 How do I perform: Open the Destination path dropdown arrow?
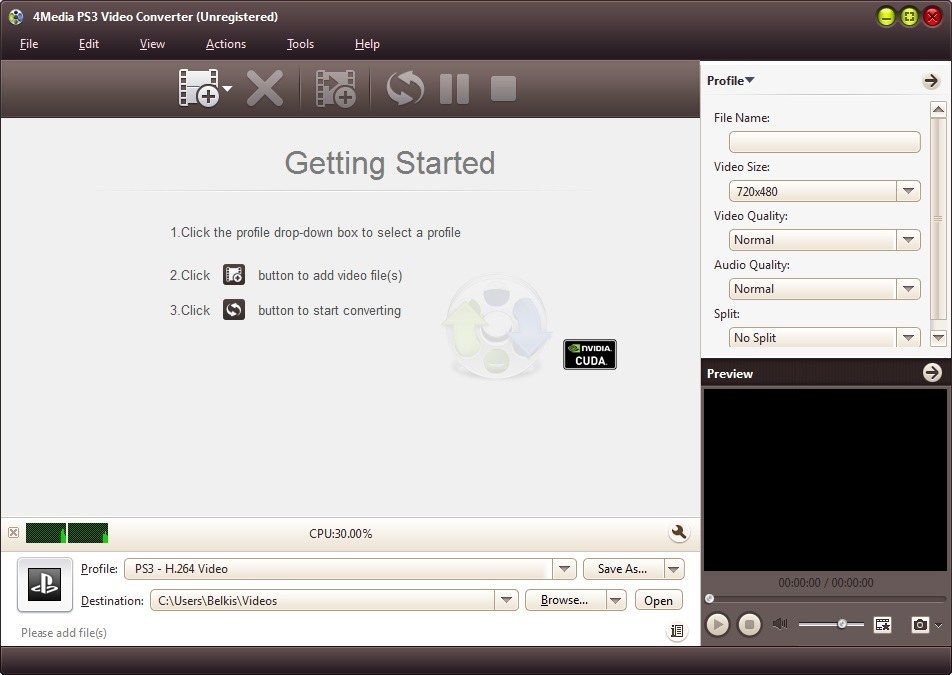click(506, 600)
